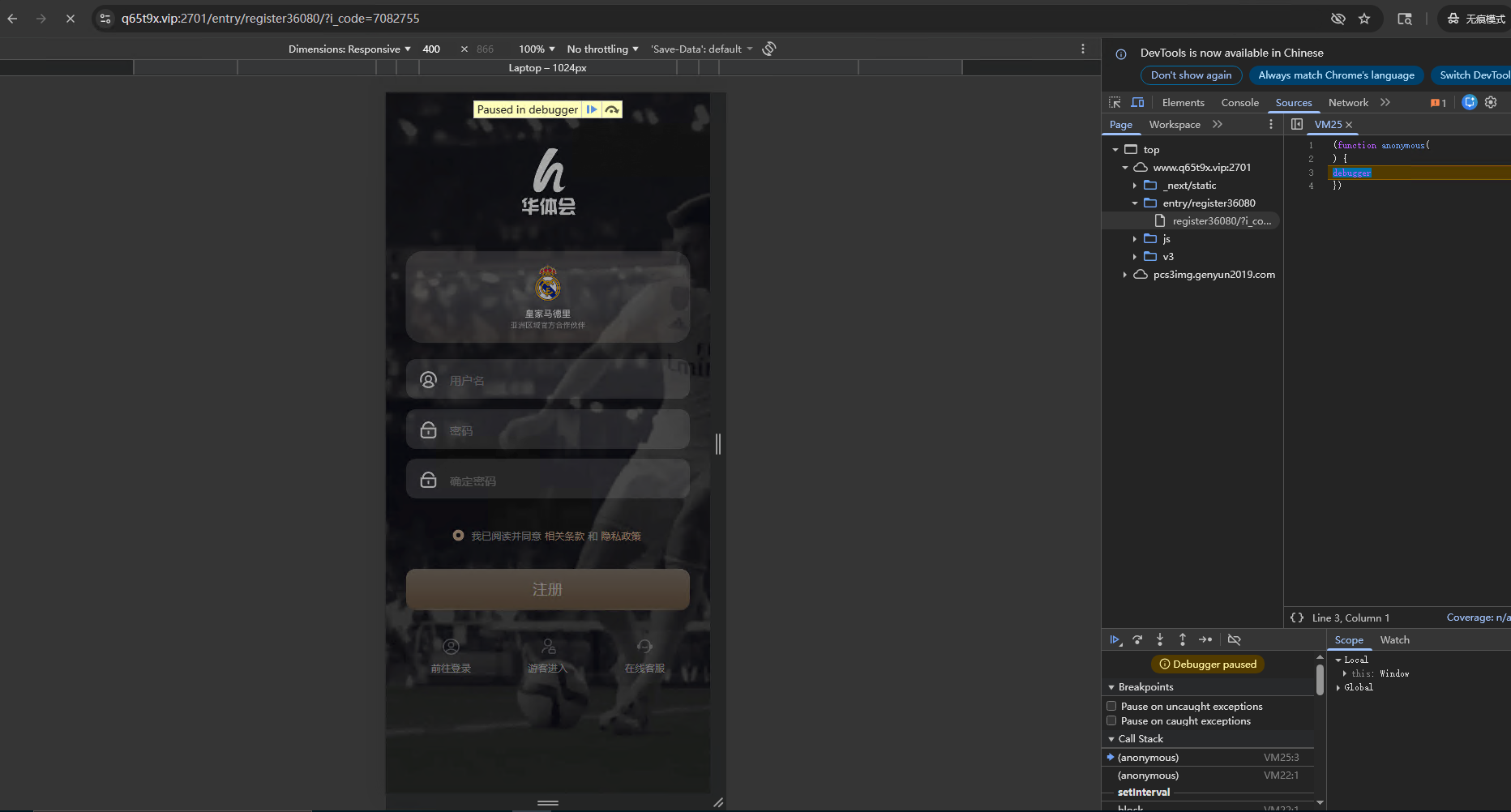Open the Dimensions Responsive dropdown
Viewport: 1511px width, 812px height.
coord(349,49)
